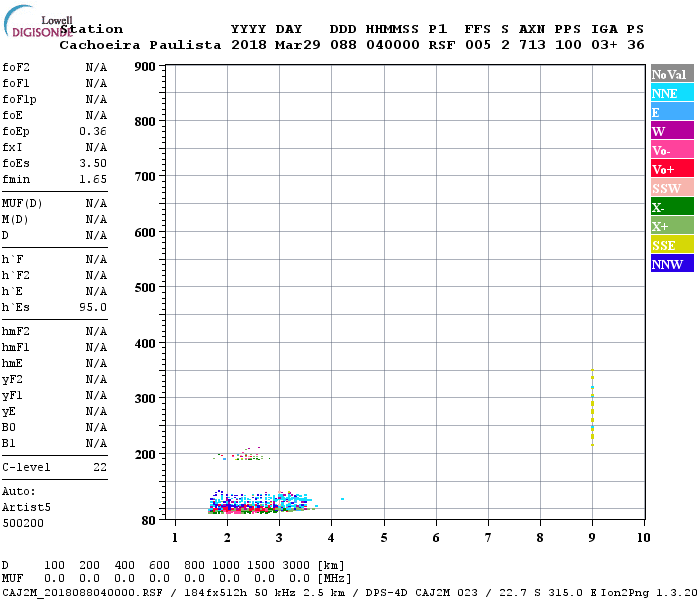Click the Cachoeira Paulista station name
Viewport: 700px width, 600px height.
coord(140,45)
